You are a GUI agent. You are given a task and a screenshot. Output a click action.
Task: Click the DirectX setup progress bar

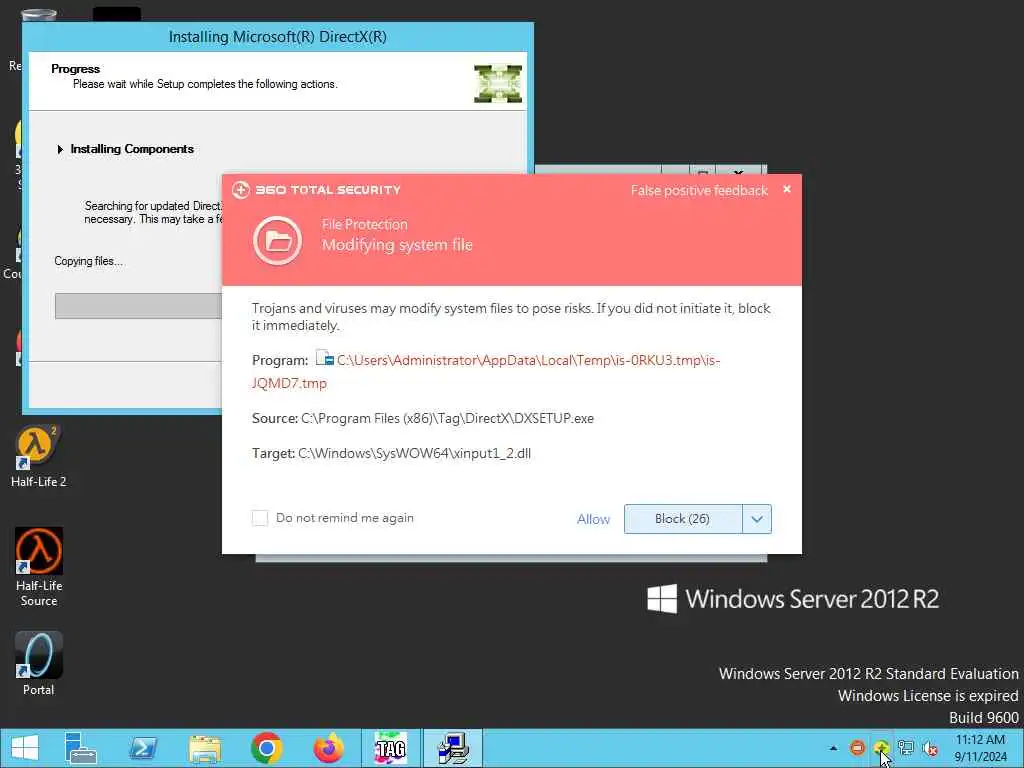(x=138, y=306)
